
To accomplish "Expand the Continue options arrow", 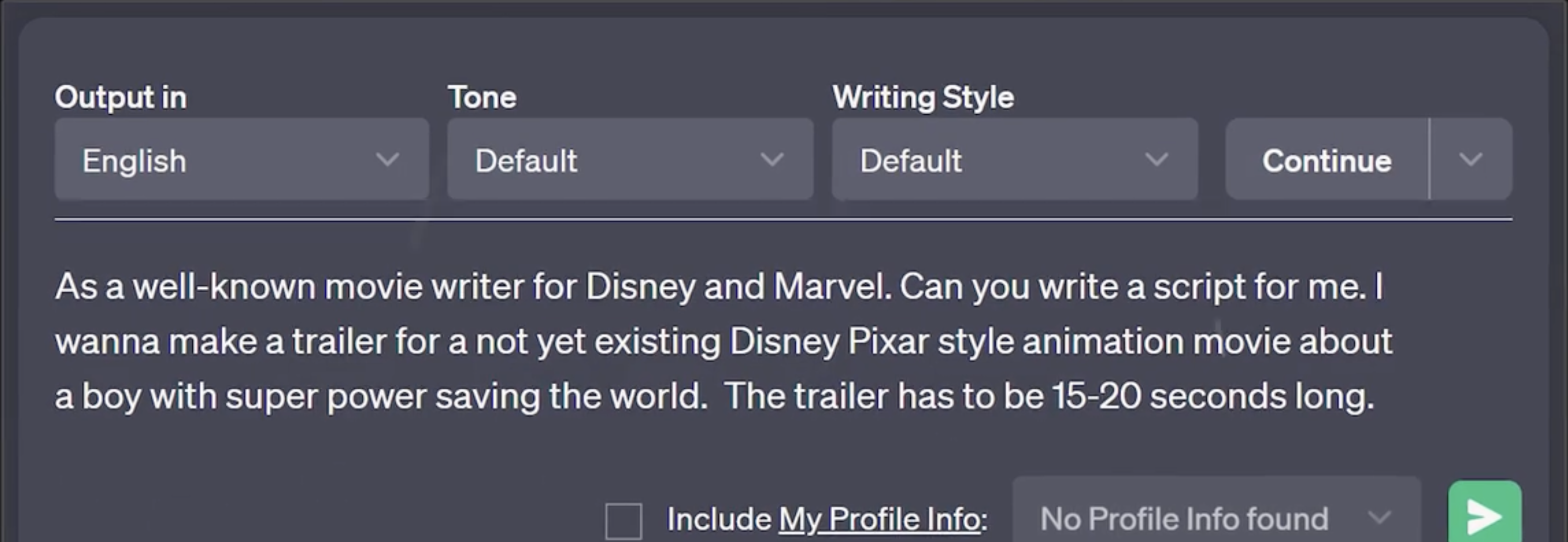I will click(x=1471, y=159).
